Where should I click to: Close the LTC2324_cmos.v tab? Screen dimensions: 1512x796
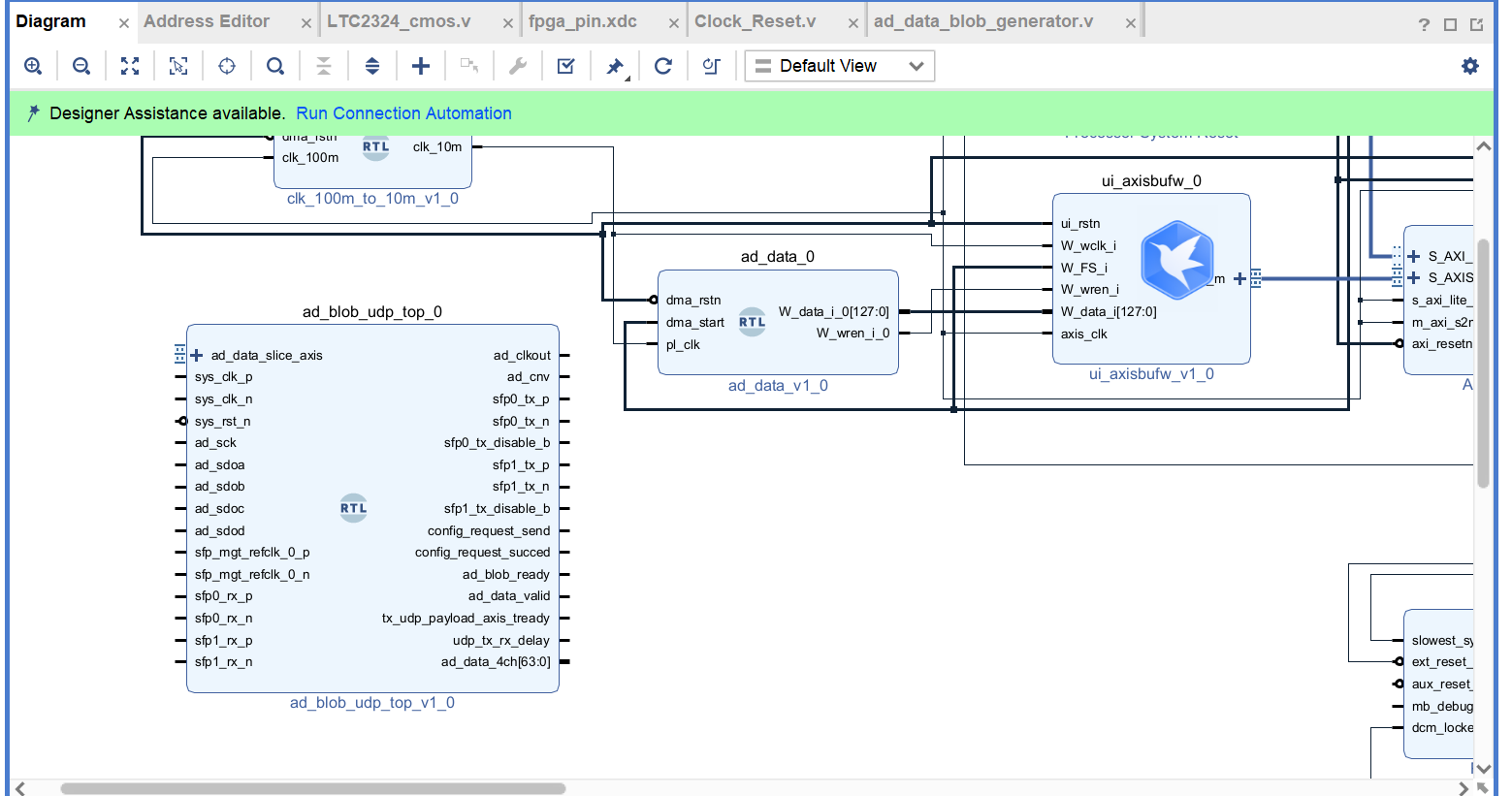[508, 23]
